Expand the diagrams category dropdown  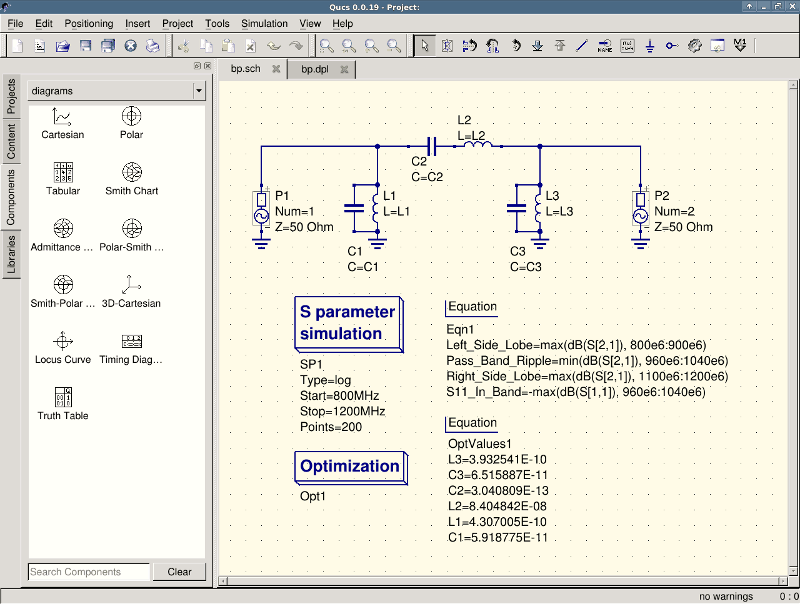point(199,91)
